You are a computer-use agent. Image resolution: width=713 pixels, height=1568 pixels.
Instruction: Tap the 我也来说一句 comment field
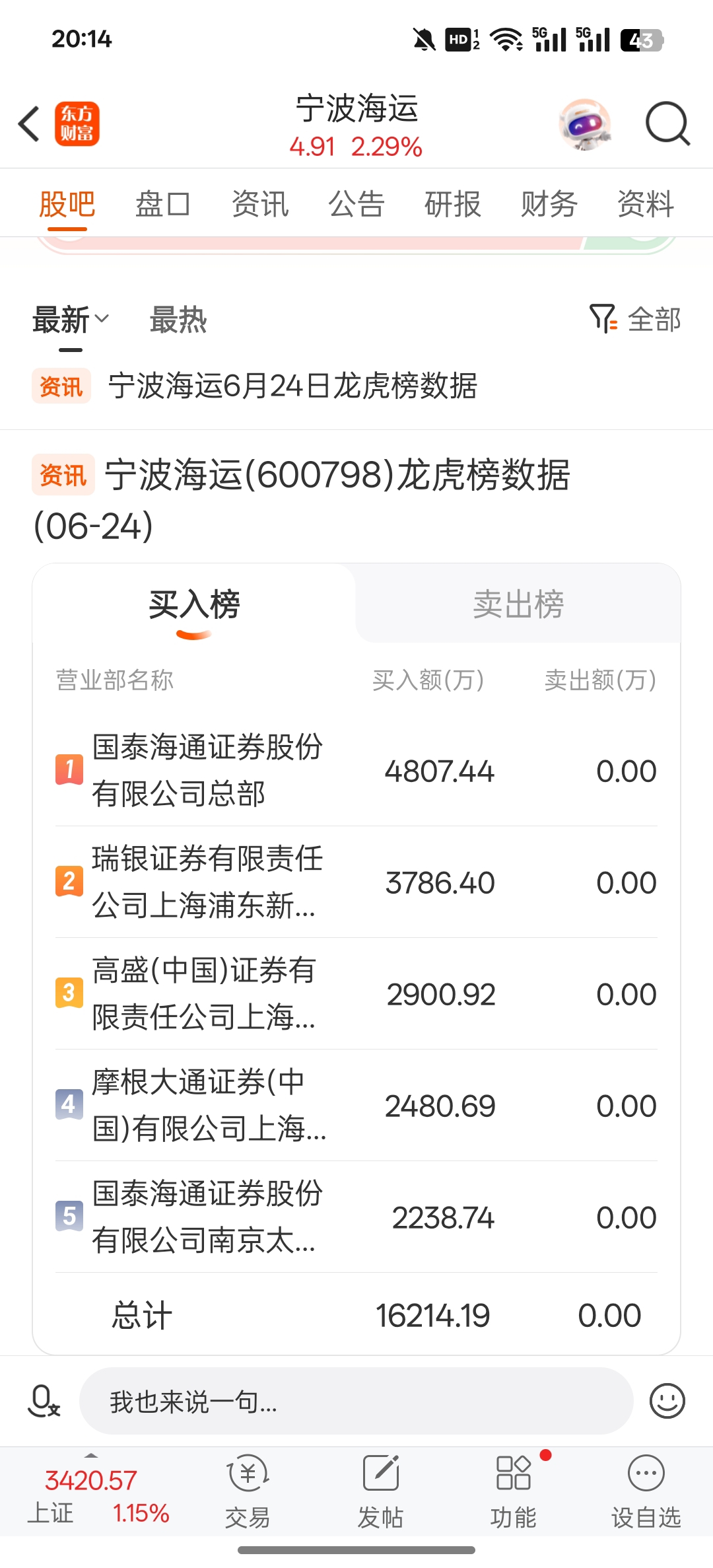point(356,1401)
